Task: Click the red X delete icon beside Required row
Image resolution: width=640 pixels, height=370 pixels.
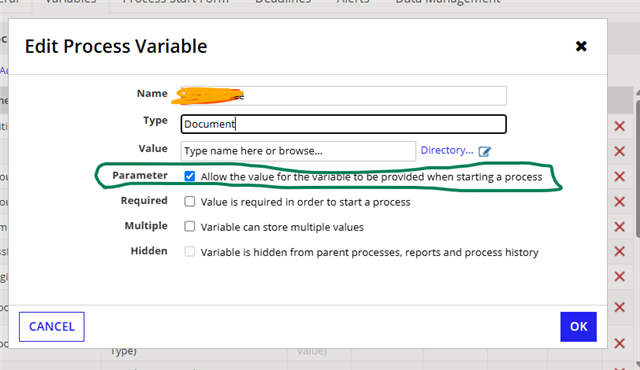Action: point(620,202)
